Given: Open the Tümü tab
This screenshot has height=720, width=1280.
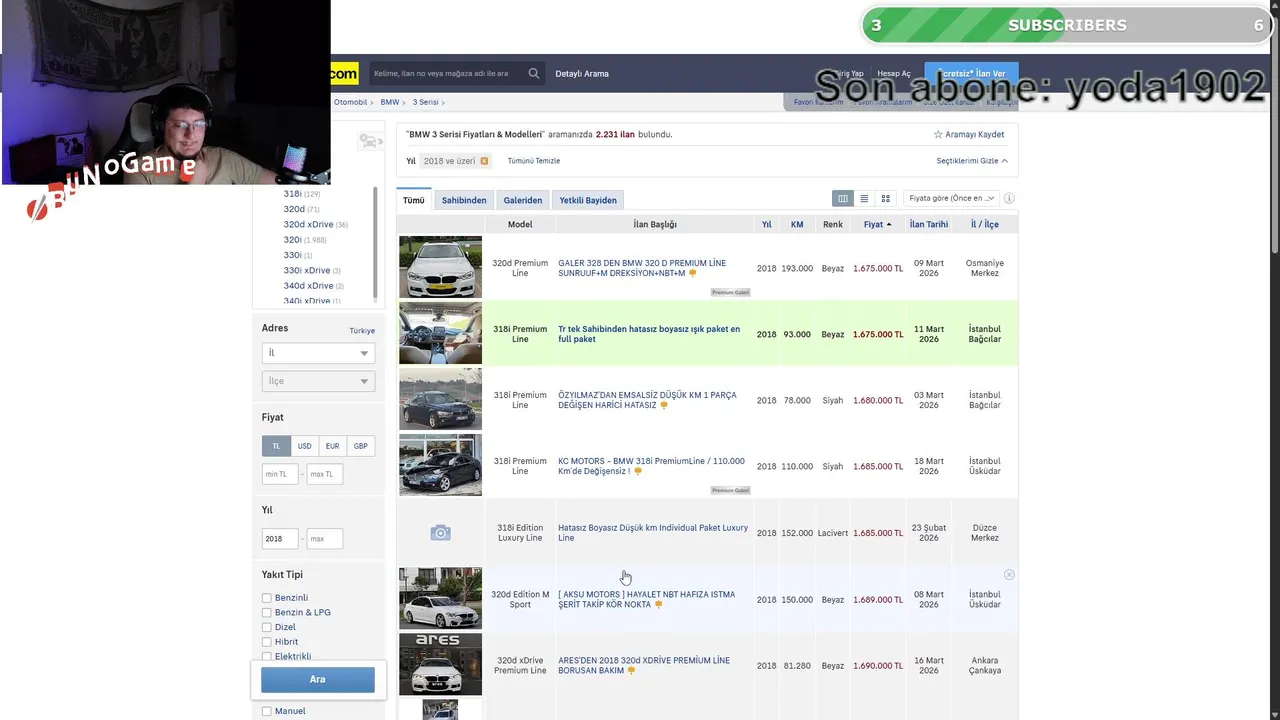Looking at the screenshot, I should [414, 200].
